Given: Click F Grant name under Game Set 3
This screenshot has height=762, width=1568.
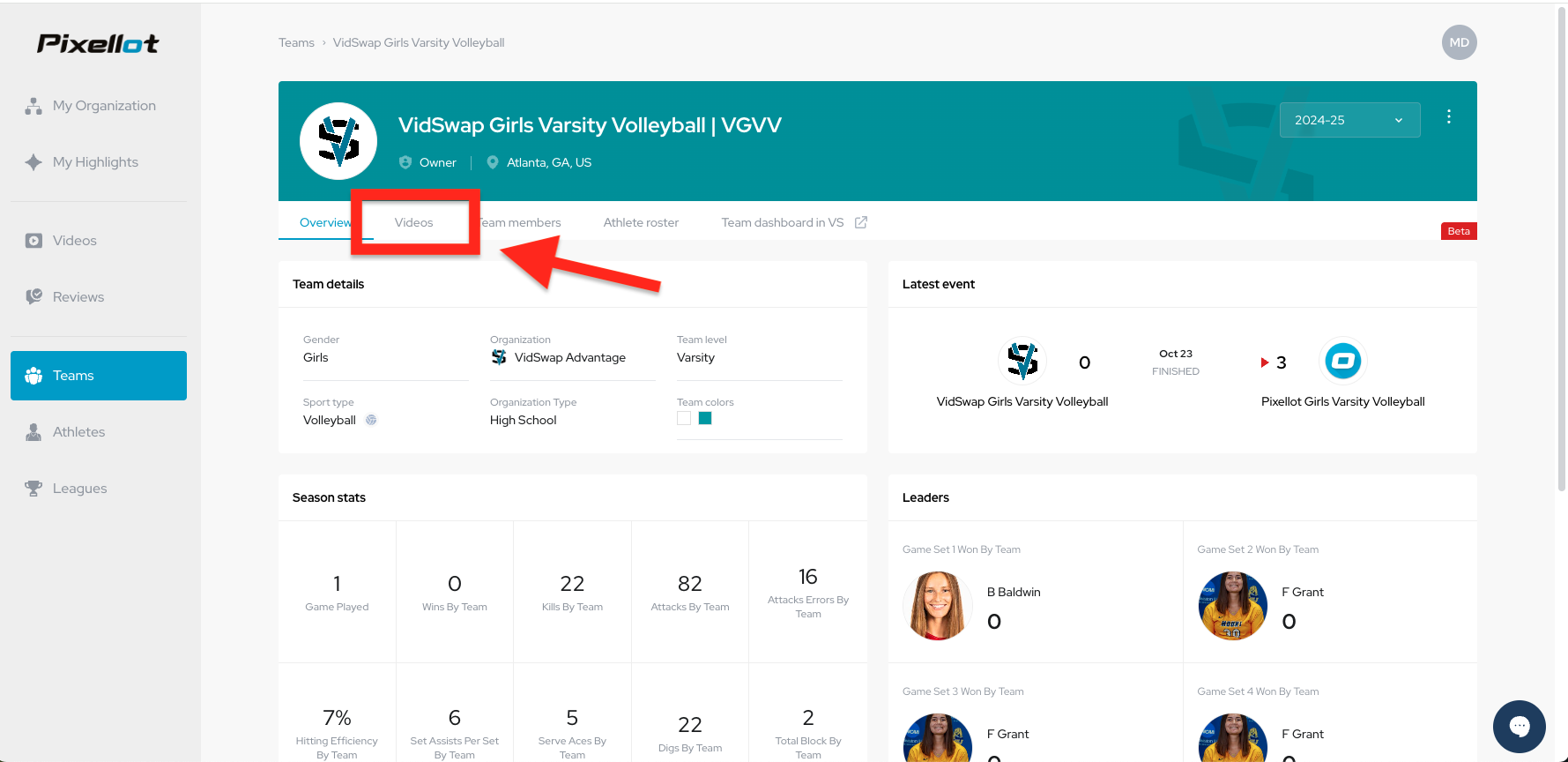Looking at the screenshot, I should pos(1007,734).
